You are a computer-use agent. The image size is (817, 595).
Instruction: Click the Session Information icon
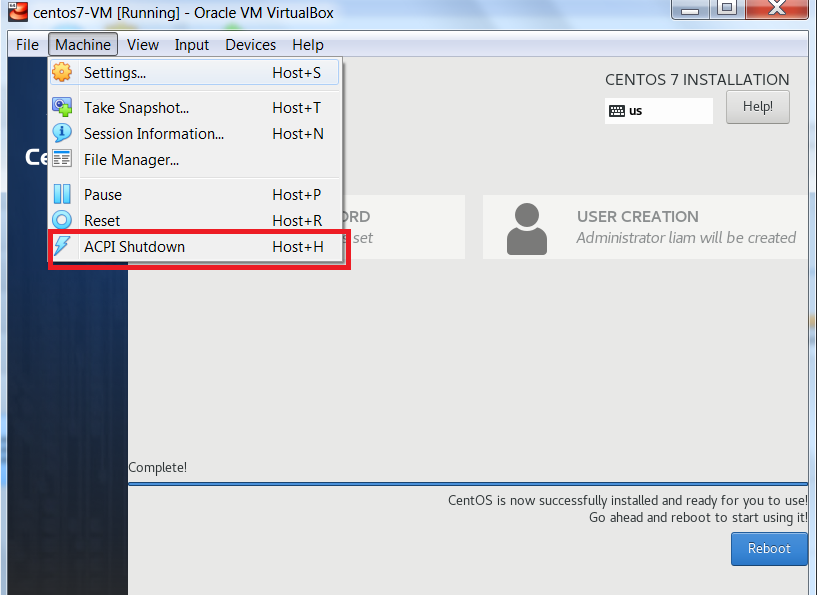(62, 133)
